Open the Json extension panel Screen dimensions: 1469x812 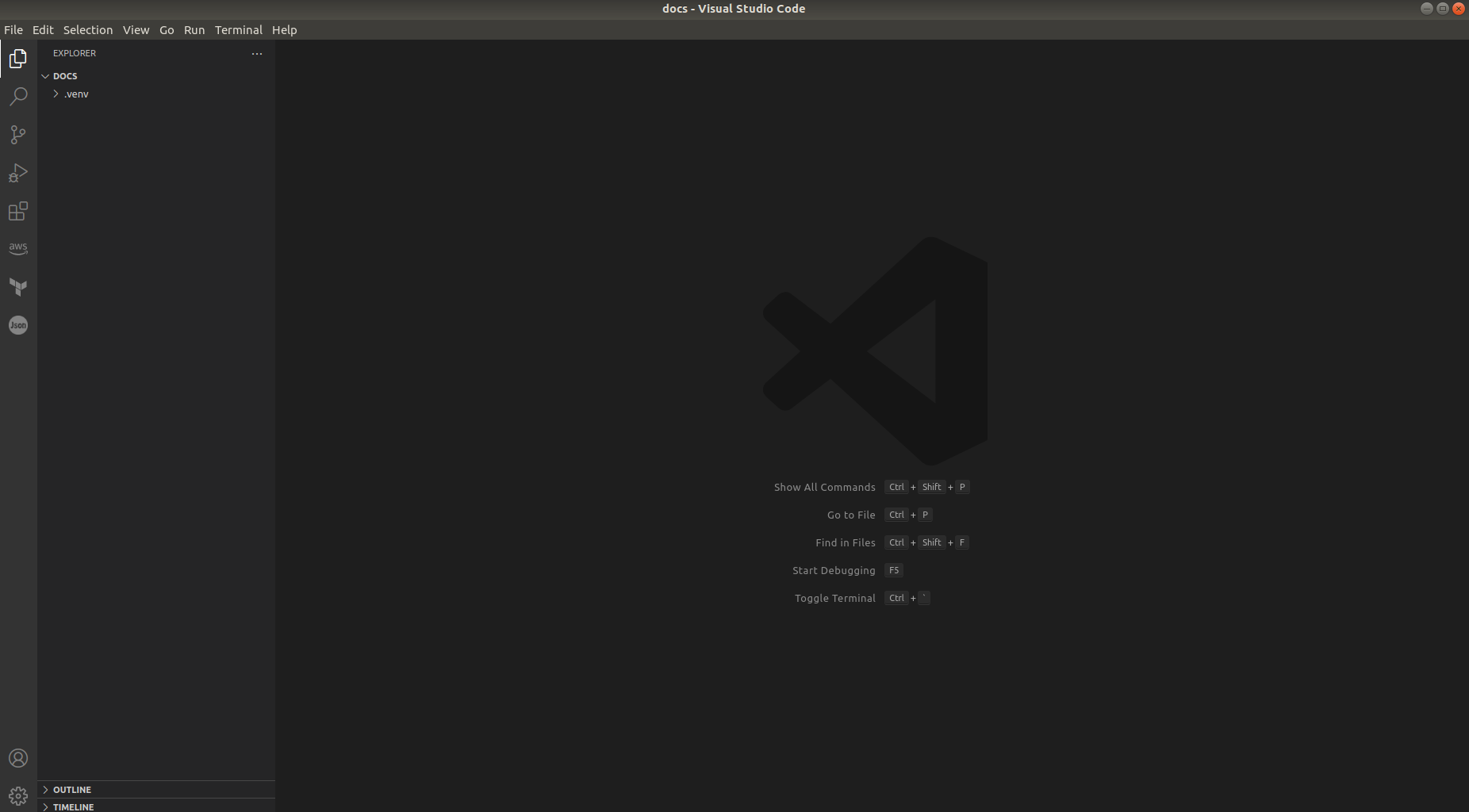coord(18,325)
